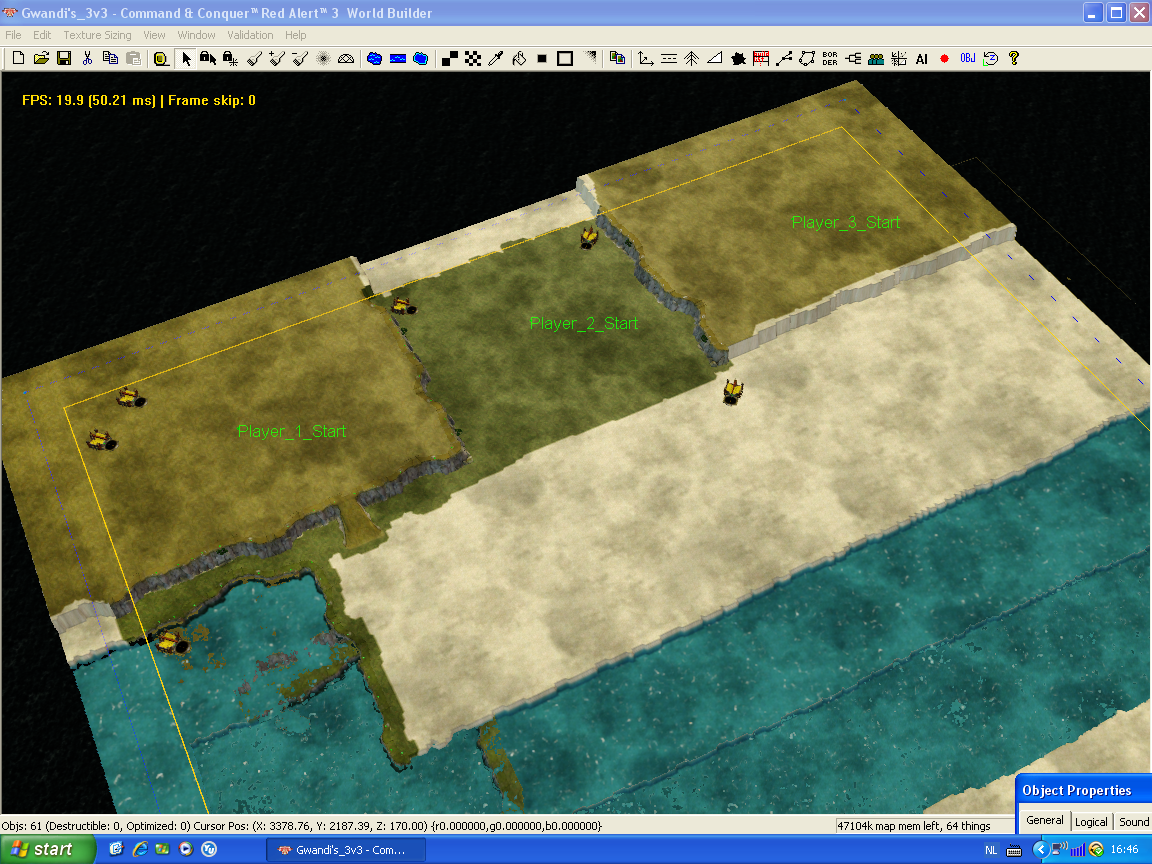Image resolution: width=1152 pixels, height=864 pixels.
Task: Open the teams people icon
Action: [x=876, y=58]
